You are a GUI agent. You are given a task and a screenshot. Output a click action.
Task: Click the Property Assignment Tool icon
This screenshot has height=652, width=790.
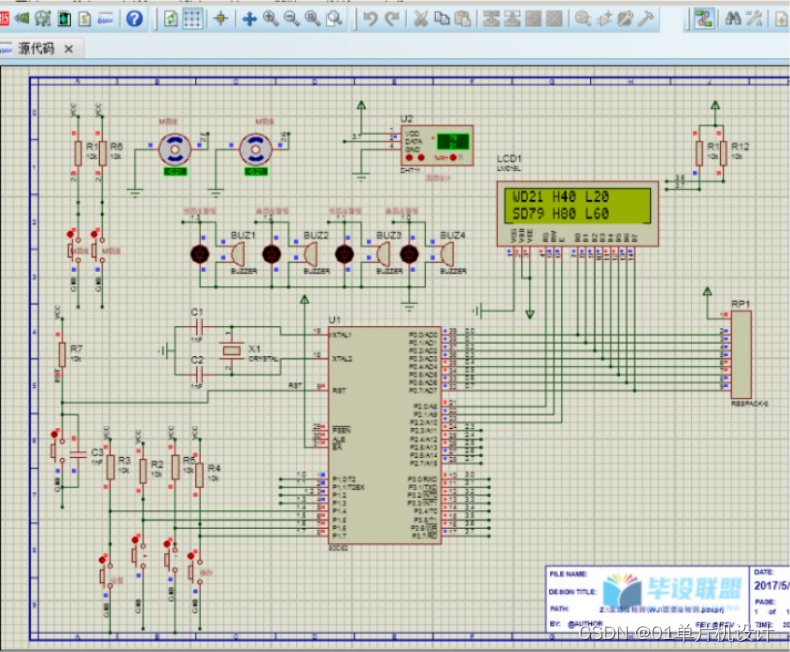coord(754,19)
